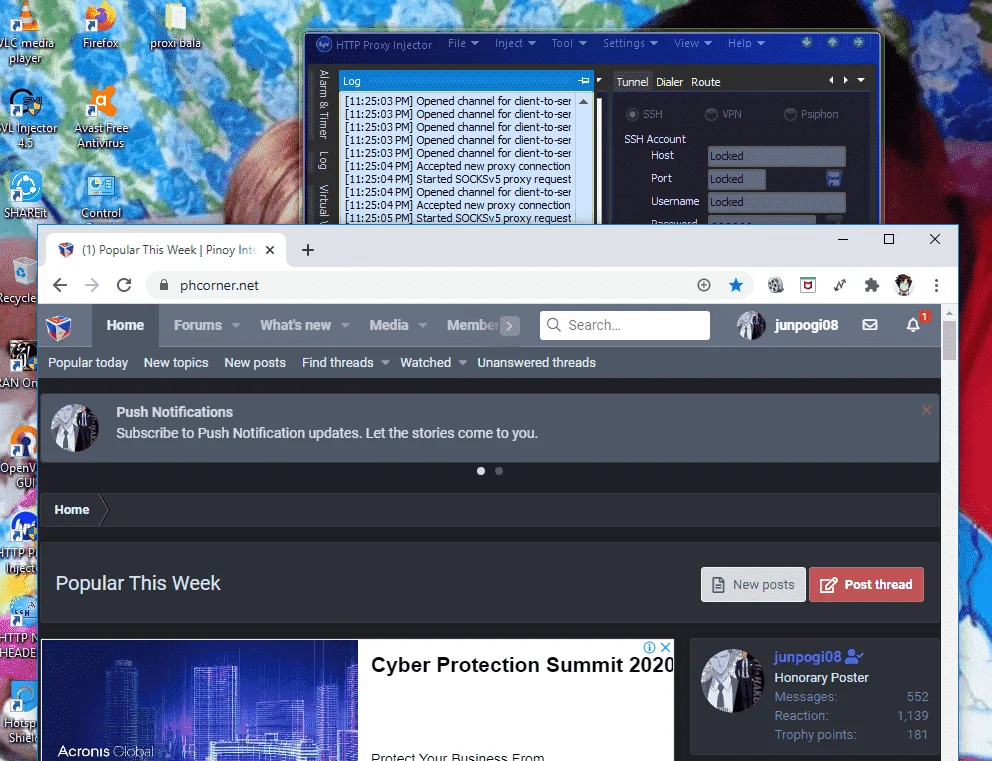
Task: Click the film reel extension icon
Action: (776, 285)
